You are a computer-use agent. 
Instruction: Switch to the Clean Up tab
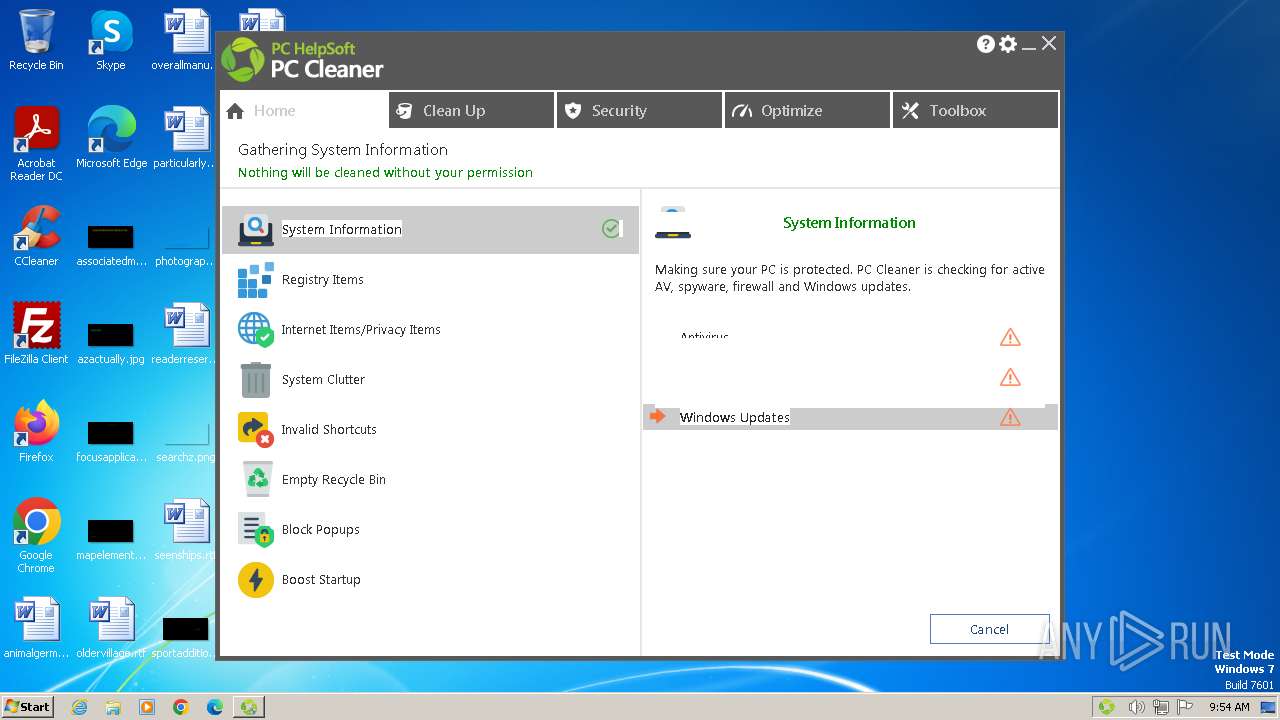(472, 110)
